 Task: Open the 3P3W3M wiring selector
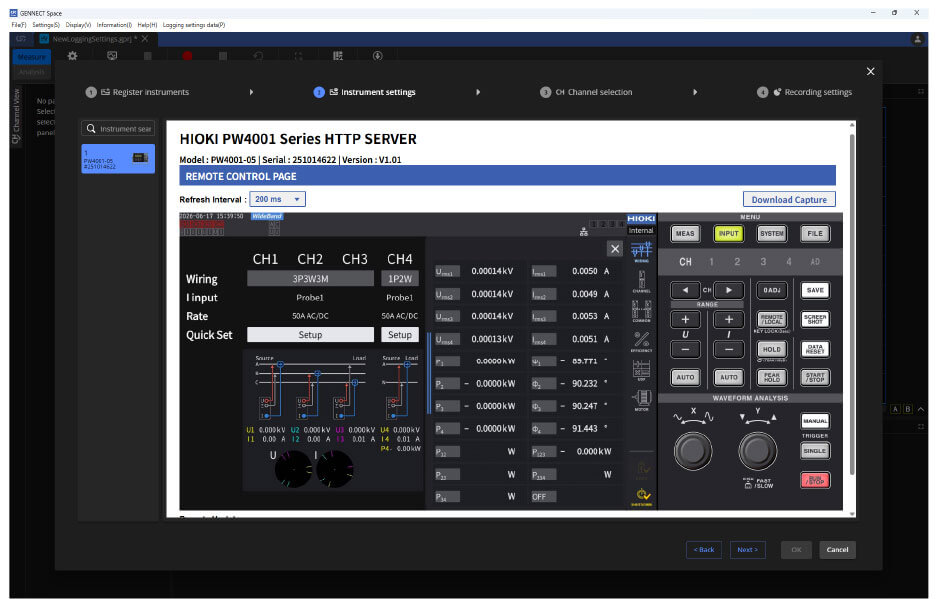point(310,279)
